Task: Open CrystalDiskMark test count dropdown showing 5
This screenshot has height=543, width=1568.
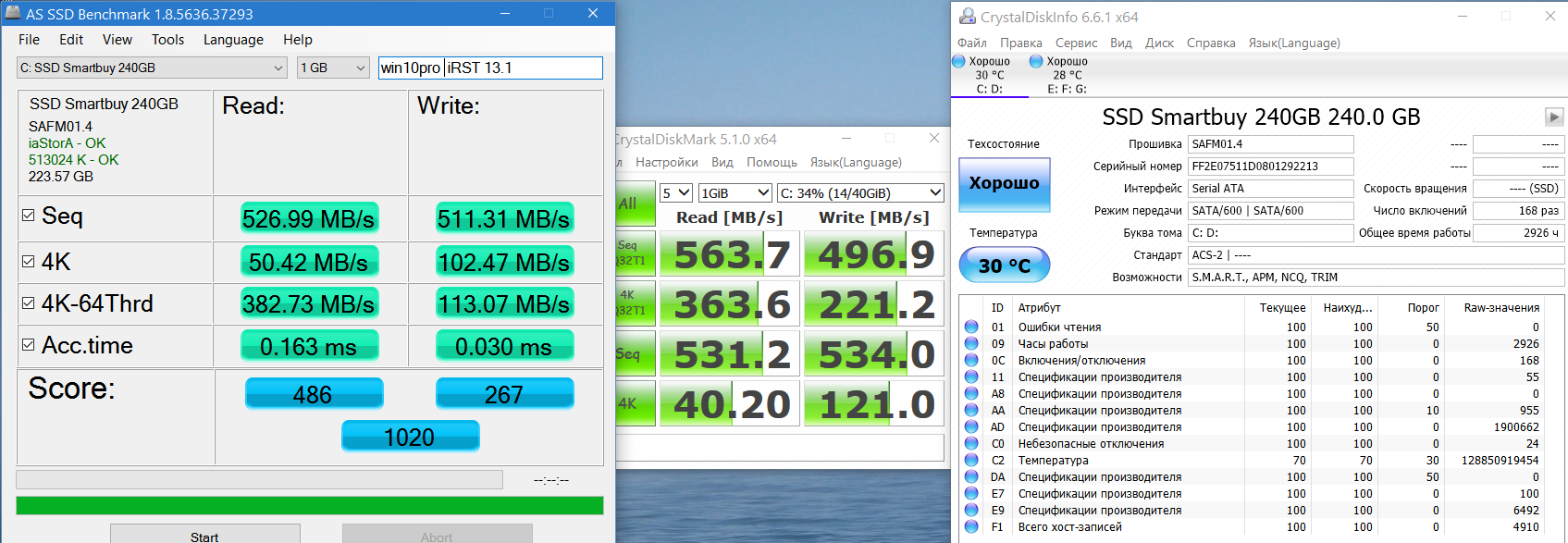Action: click(675, 192)
